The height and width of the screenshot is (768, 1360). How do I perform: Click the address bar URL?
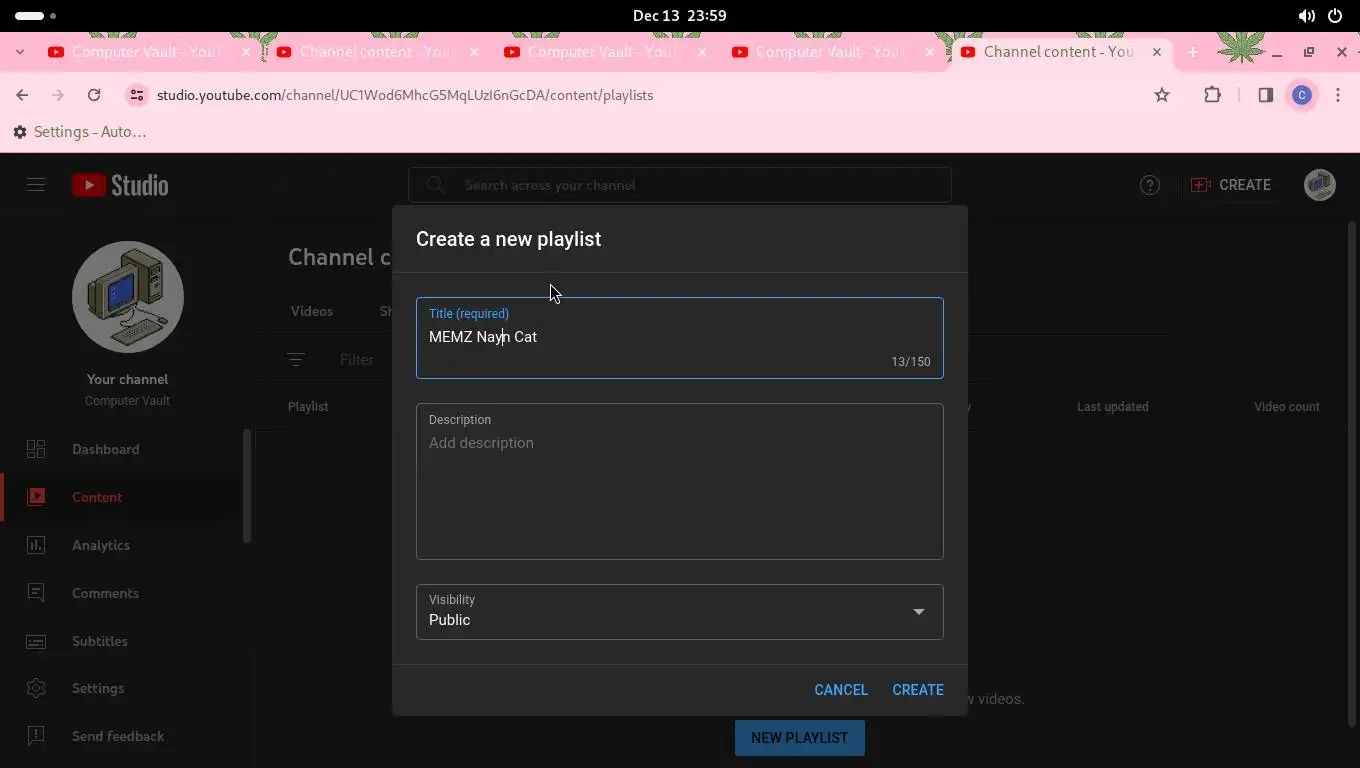pyautogui.click(x=405, y=95)
